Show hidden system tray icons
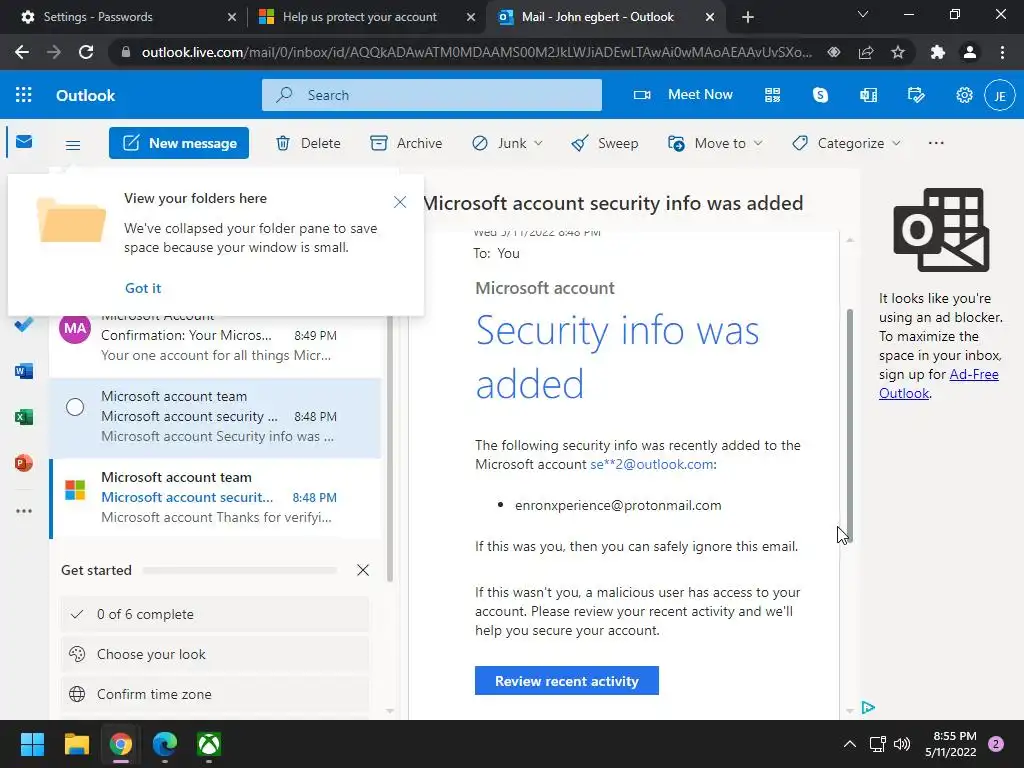The image size is (1024, 768). (850, 744)
